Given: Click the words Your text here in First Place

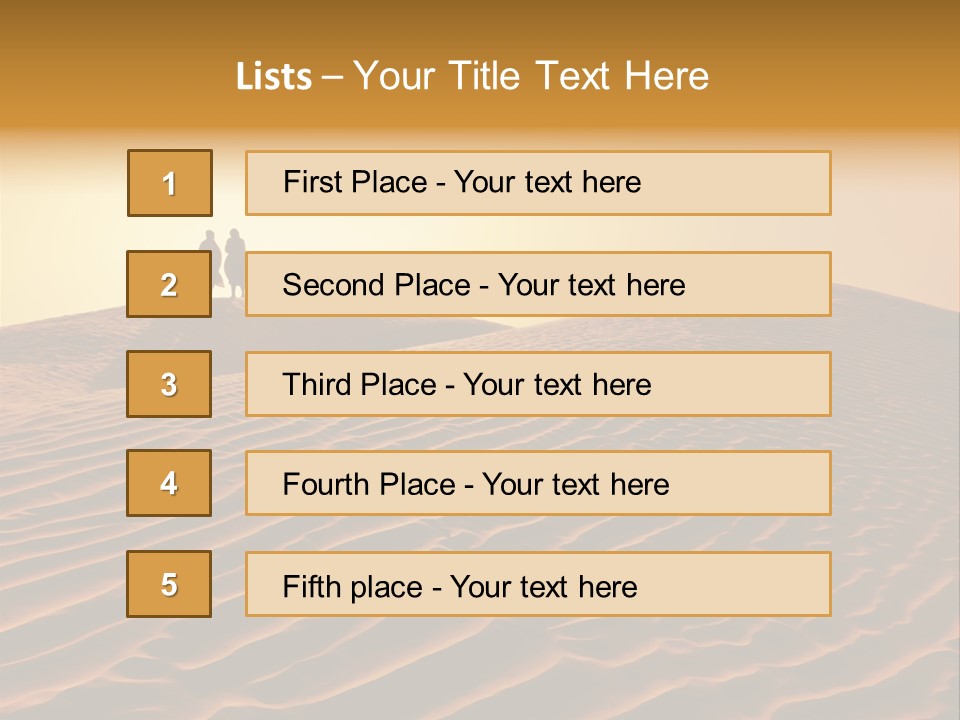Looking at the screenshot, I should [547, 182].
